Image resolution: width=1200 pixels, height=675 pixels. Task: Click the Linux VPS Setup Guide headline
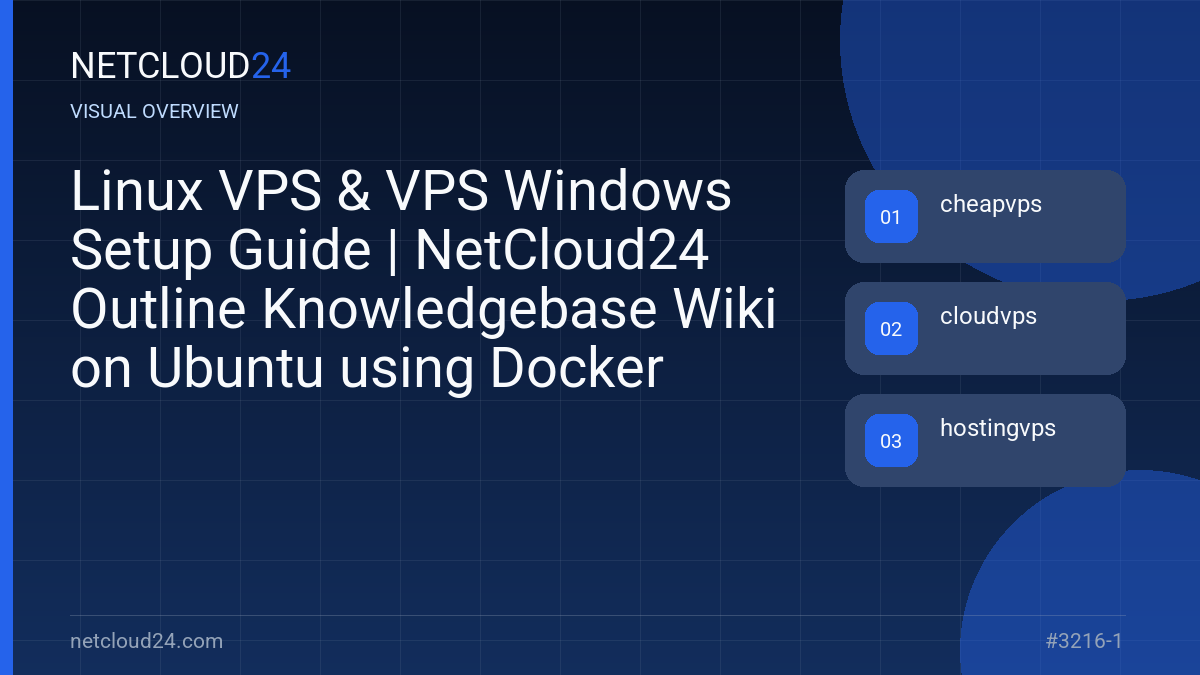pos(423,281)
